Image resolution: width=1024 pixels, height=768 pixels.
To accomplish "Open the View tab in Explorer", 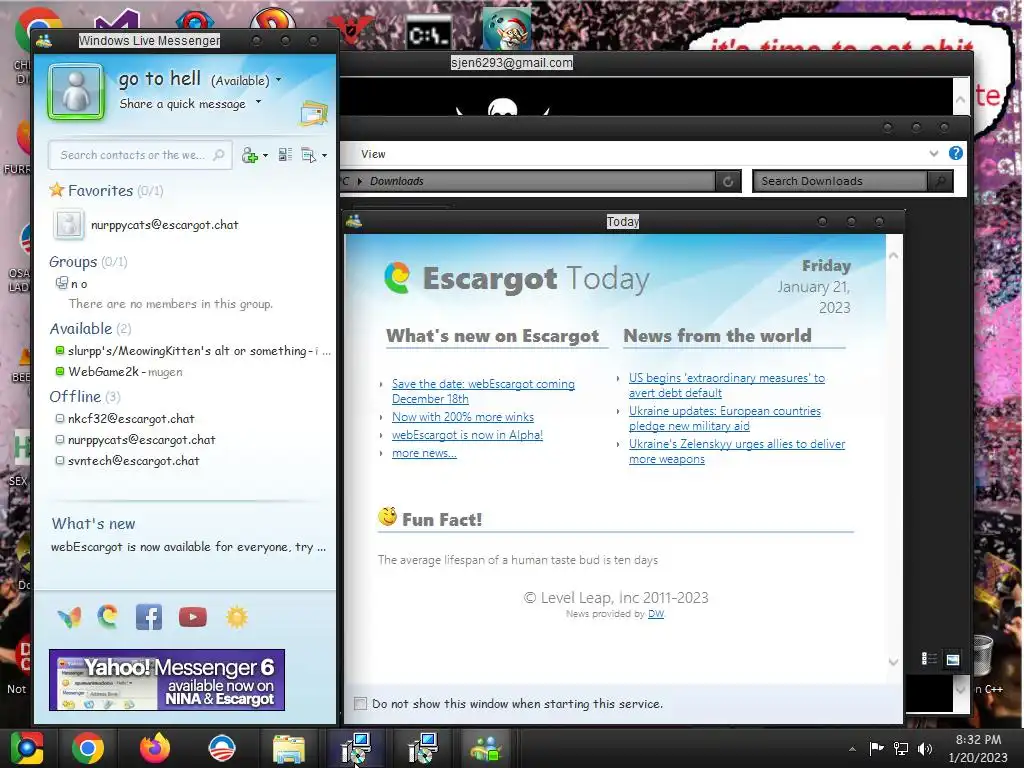I will coord(373,154).
